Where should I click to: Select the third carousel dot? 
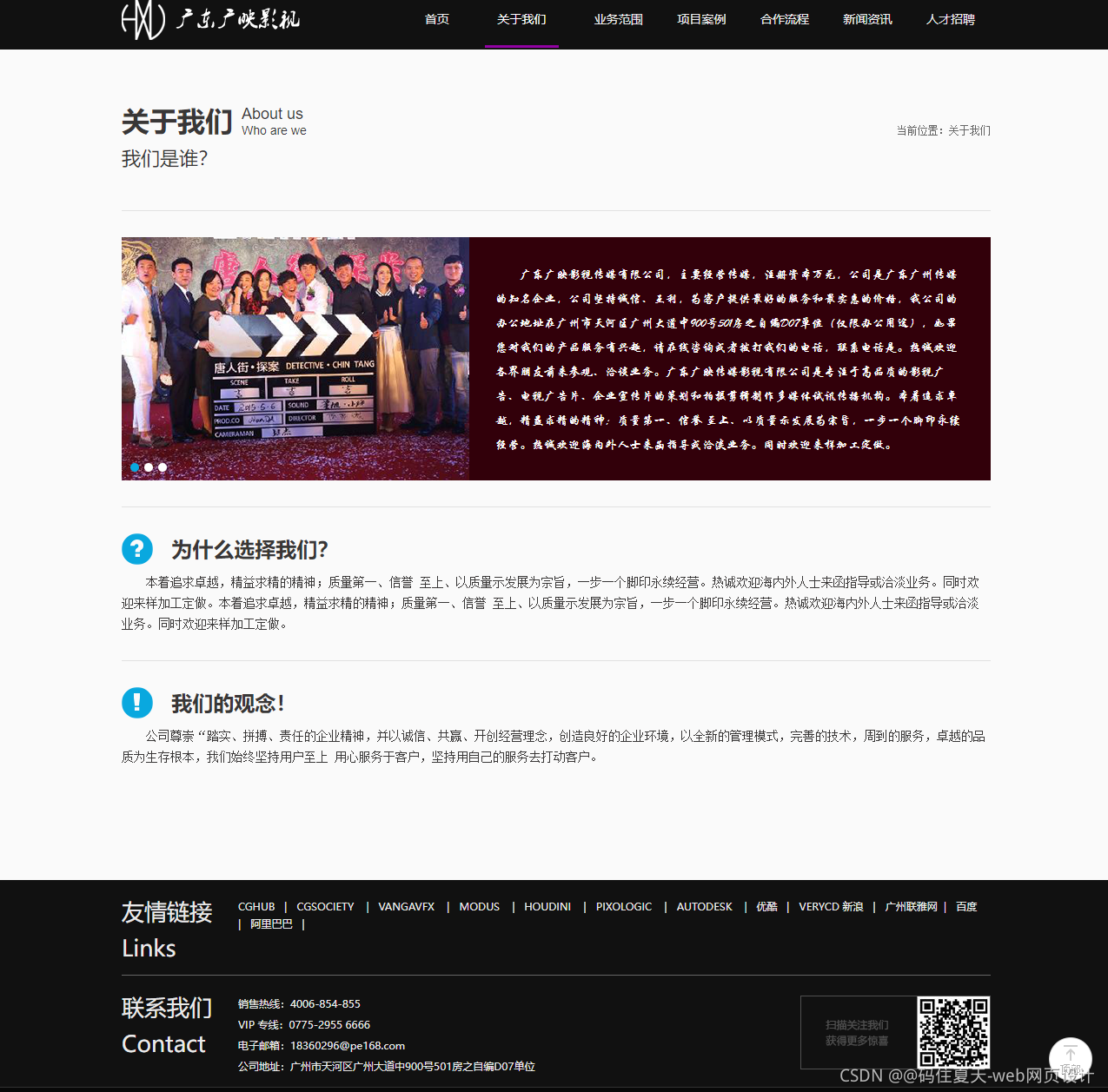163,467
